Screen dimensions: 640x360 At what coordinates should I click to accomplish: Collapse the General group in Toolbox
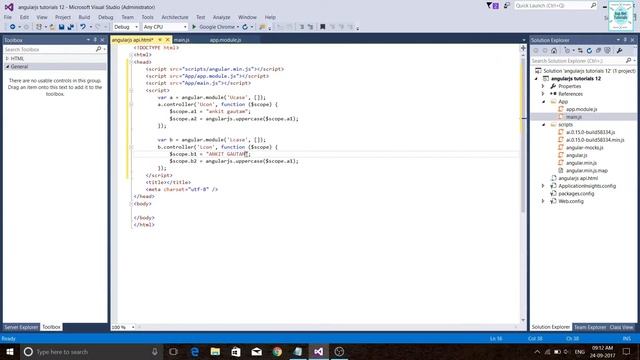(x=7, y=67)
